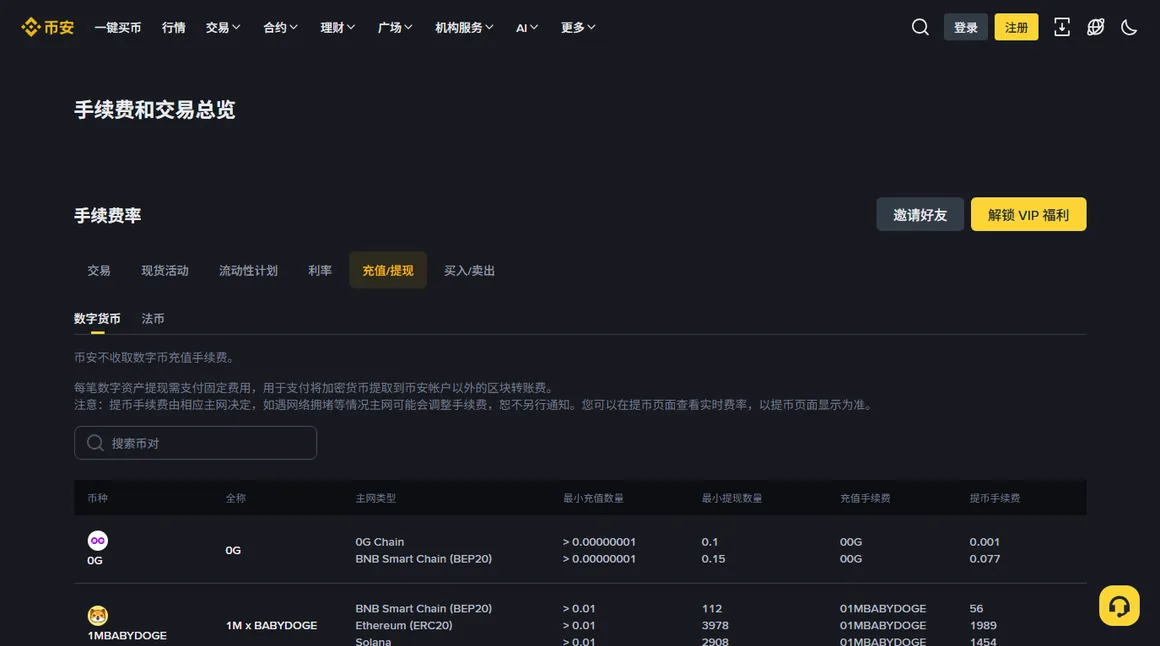The width and height of the screenshot is (1160, 646).
Task: Expand the AI navigation dropdown
Action: [527, 27]
